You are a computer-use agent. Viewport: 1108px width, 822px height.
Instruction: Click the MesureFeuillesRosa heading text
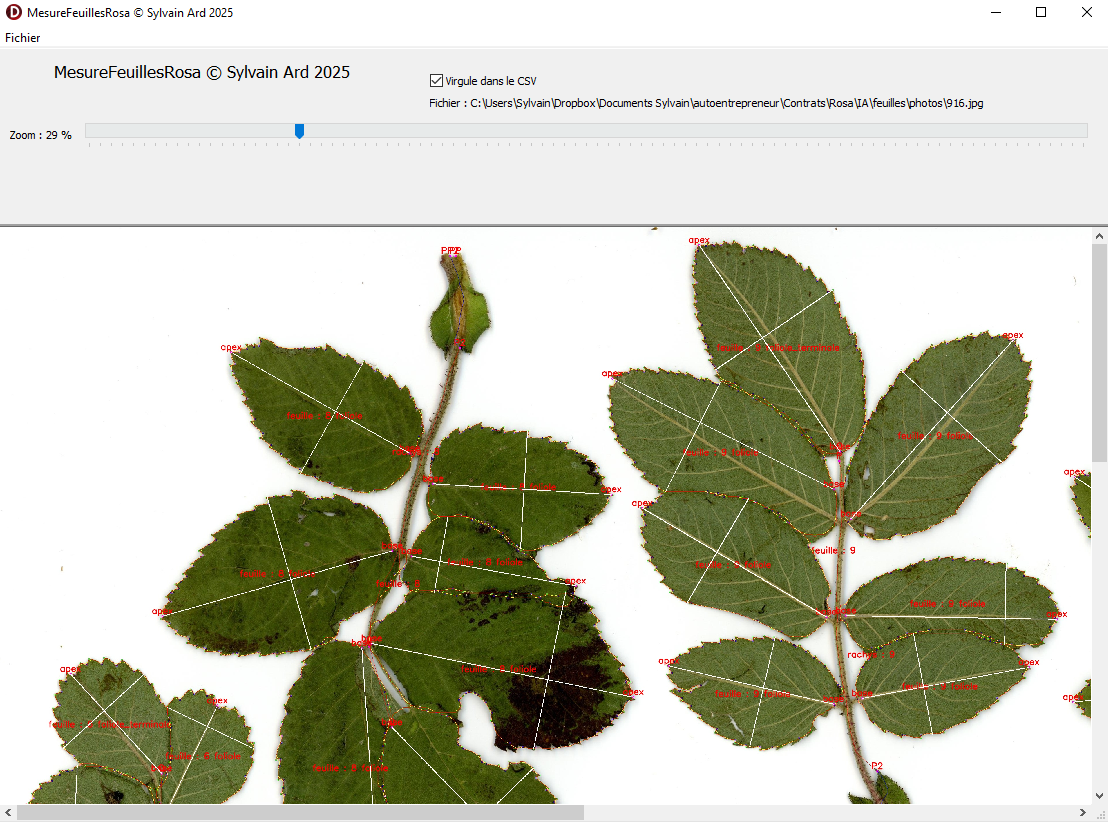click(201, 72)
